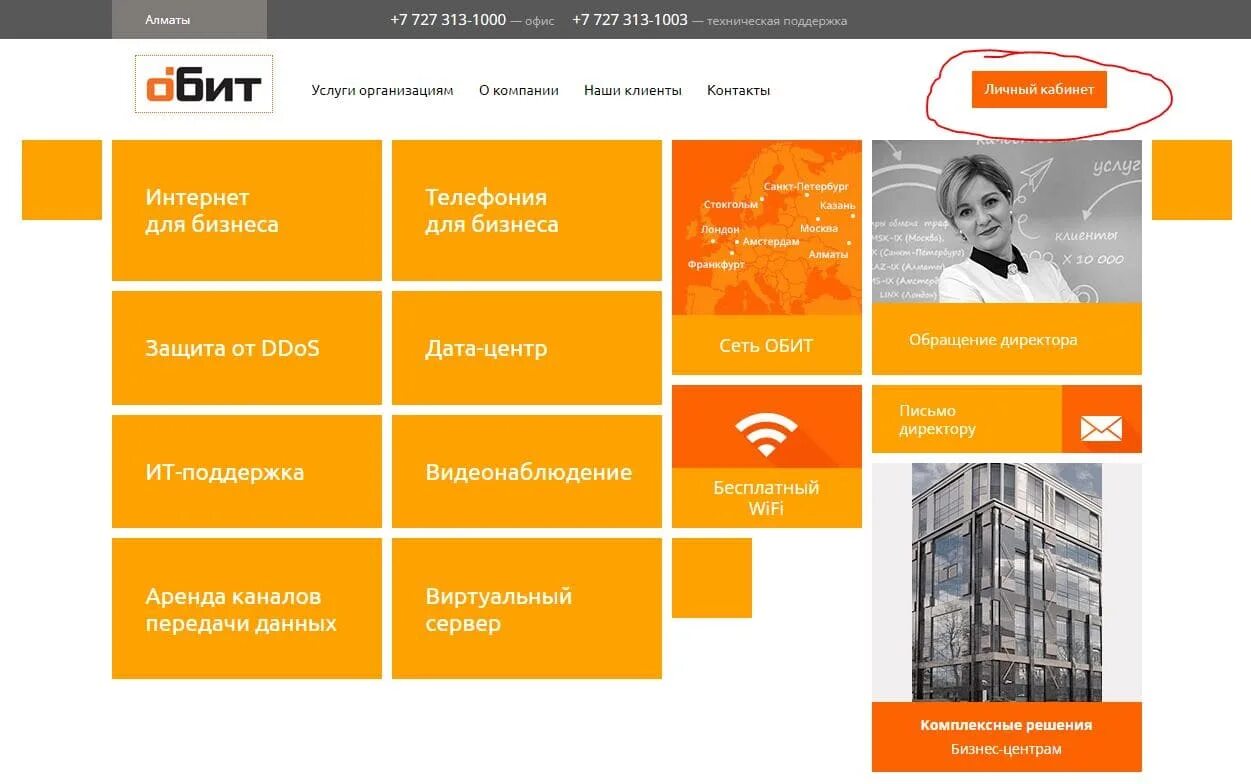Click the envelope mail icon
Screen dimensions: 1251x784
tap(1101, 430)
